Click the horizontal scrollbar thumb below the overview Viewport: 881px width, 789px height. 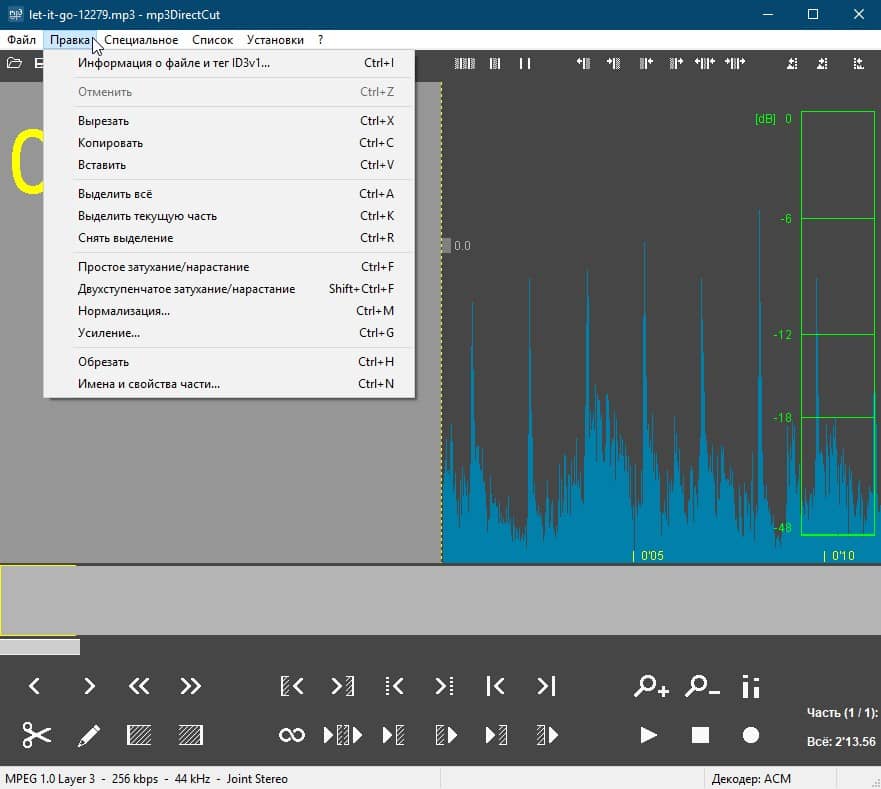click(40, 647)
